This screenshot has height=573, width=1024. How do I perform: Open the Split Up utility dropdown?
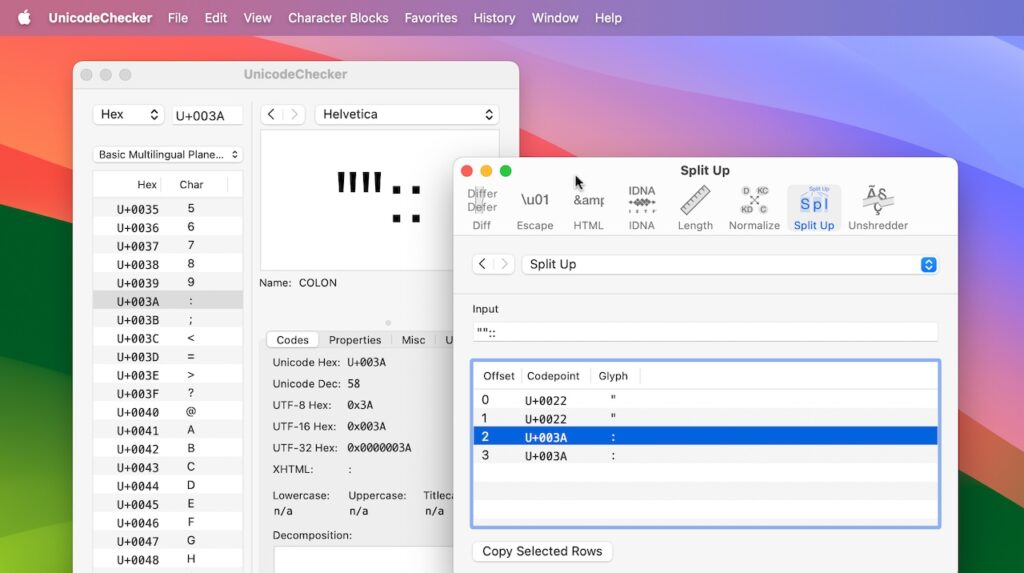pos(729,264)
